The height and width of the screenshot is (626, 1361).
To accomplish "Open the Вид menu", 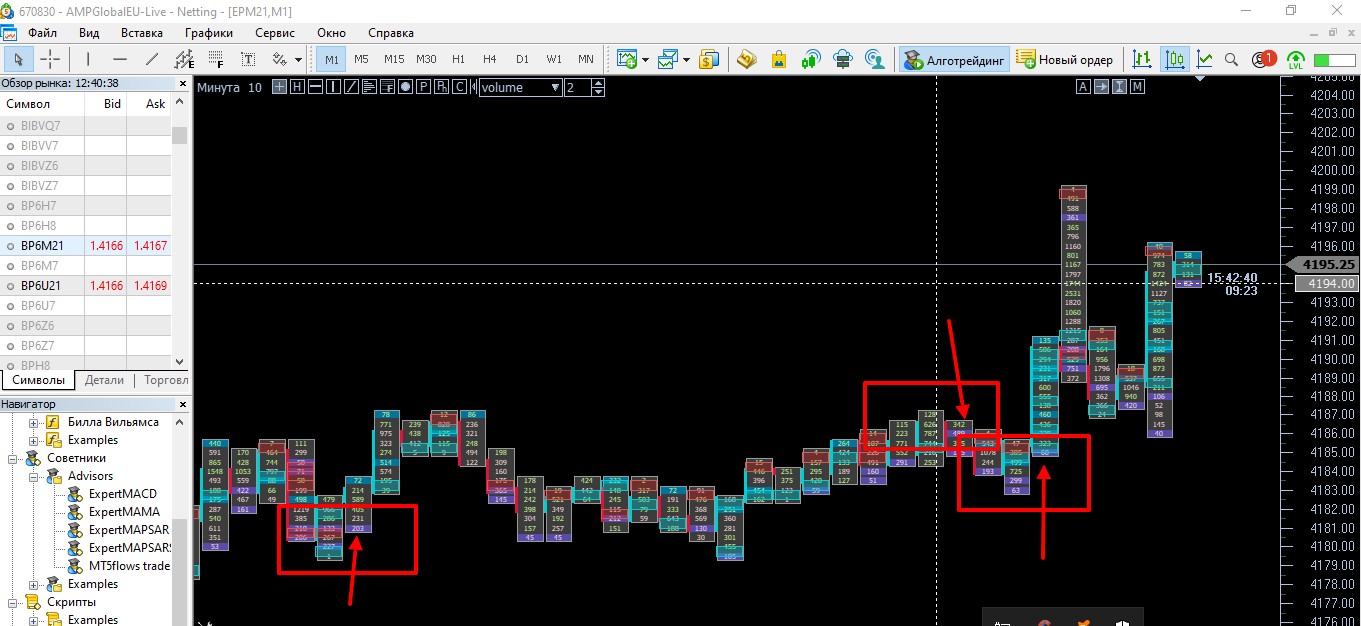I will [x=89, y=32].
